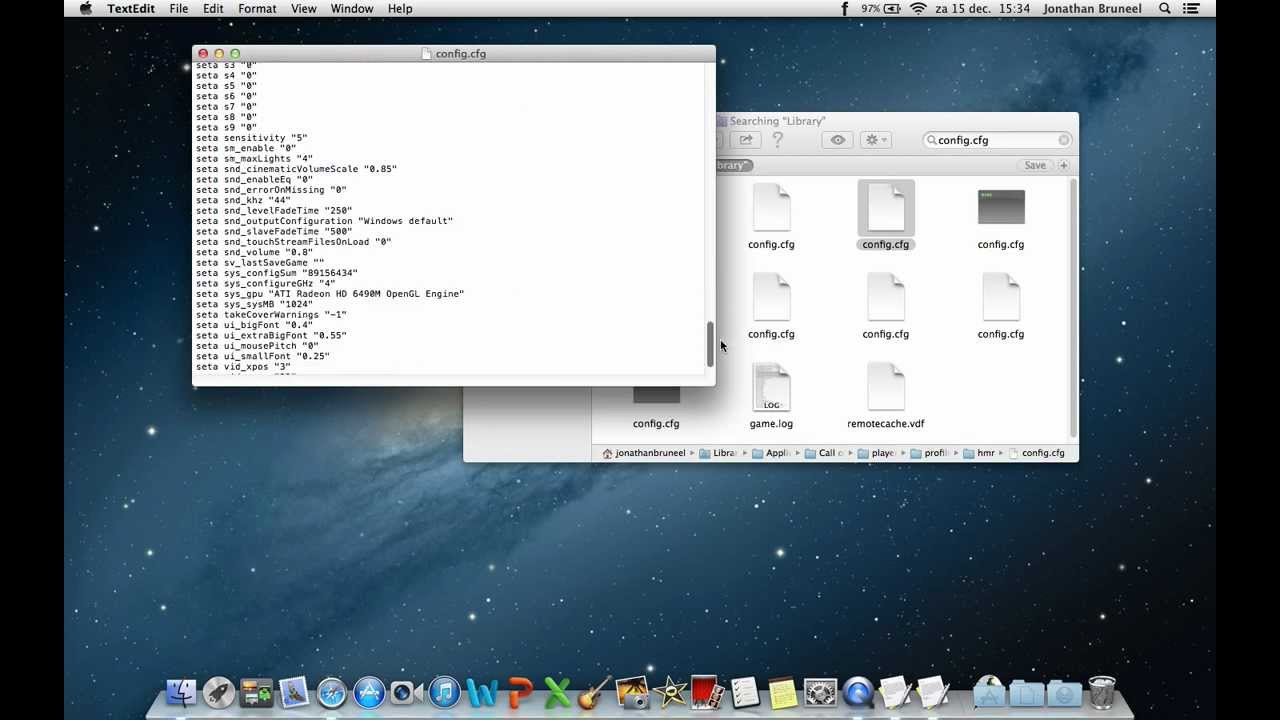Image resolution: width=1280 pixels, height=720 pixels.
Task: Click the Help question mark in Finder
Action: (x=777, y=140)
